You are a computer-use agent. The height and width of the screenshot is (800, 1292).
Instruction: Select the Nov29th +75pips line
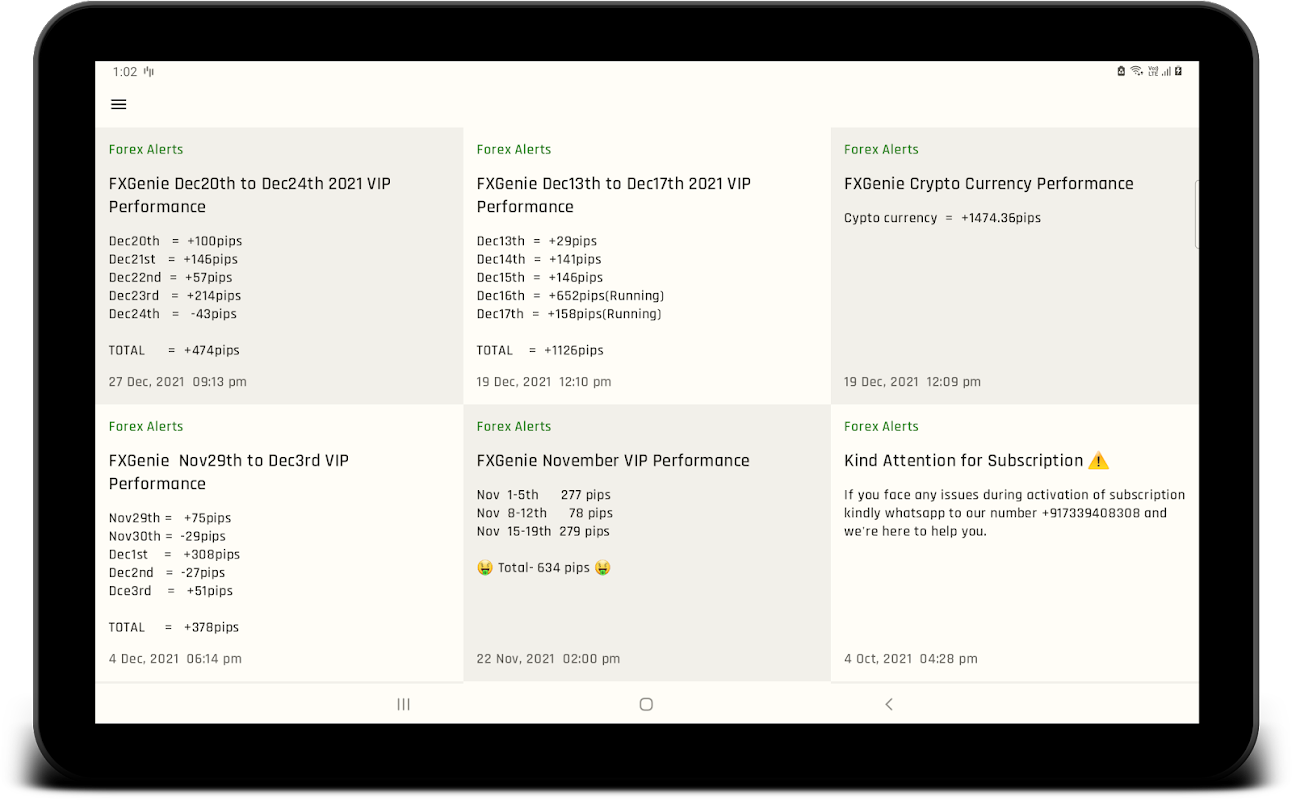coord(170,518)
